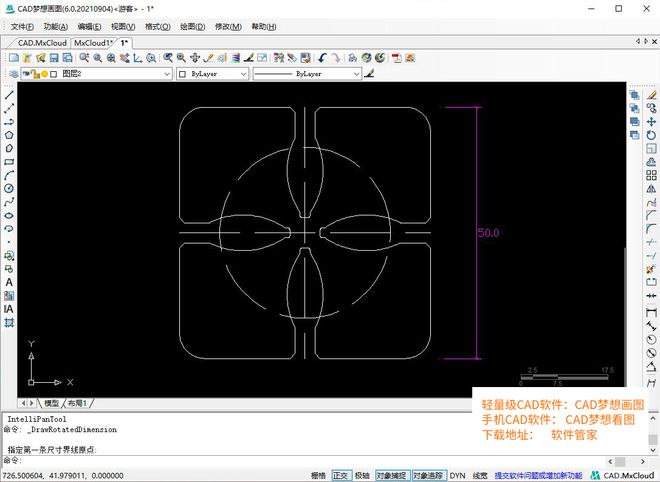Switch to the MxCloud1* tab
The width and height of the screenshot is (660, 482).
click(93, 43)
